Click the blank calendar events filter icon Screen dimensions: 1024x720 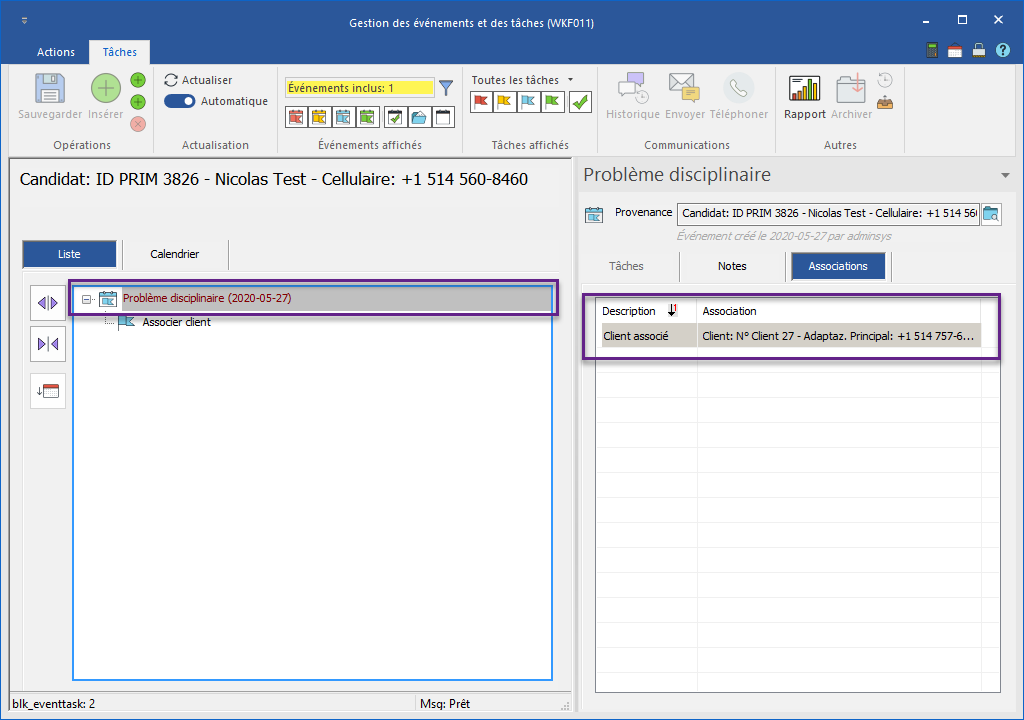click(x=443, y=118)
